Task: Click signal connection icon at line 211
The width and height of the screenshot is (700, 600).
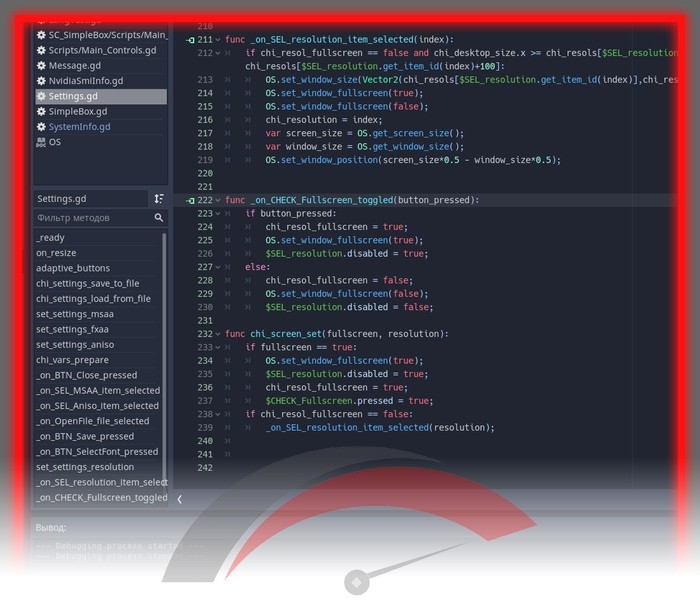Action: [191, 40]
